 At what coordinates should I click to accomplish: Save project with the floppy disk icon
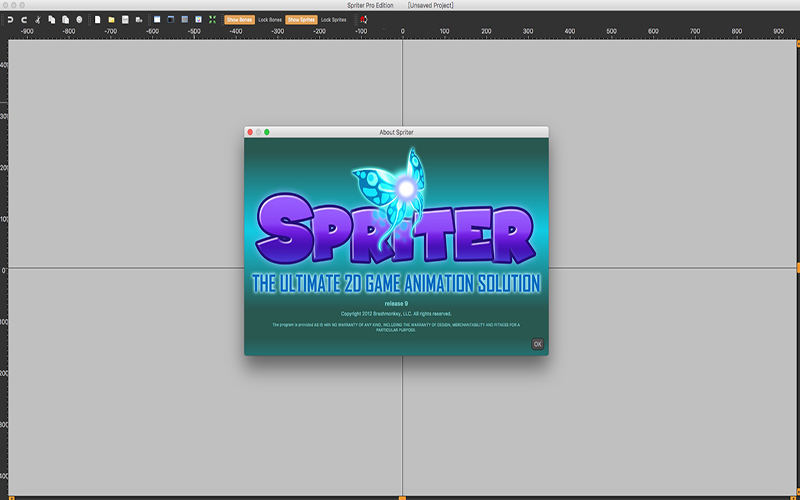pos(125,20)
